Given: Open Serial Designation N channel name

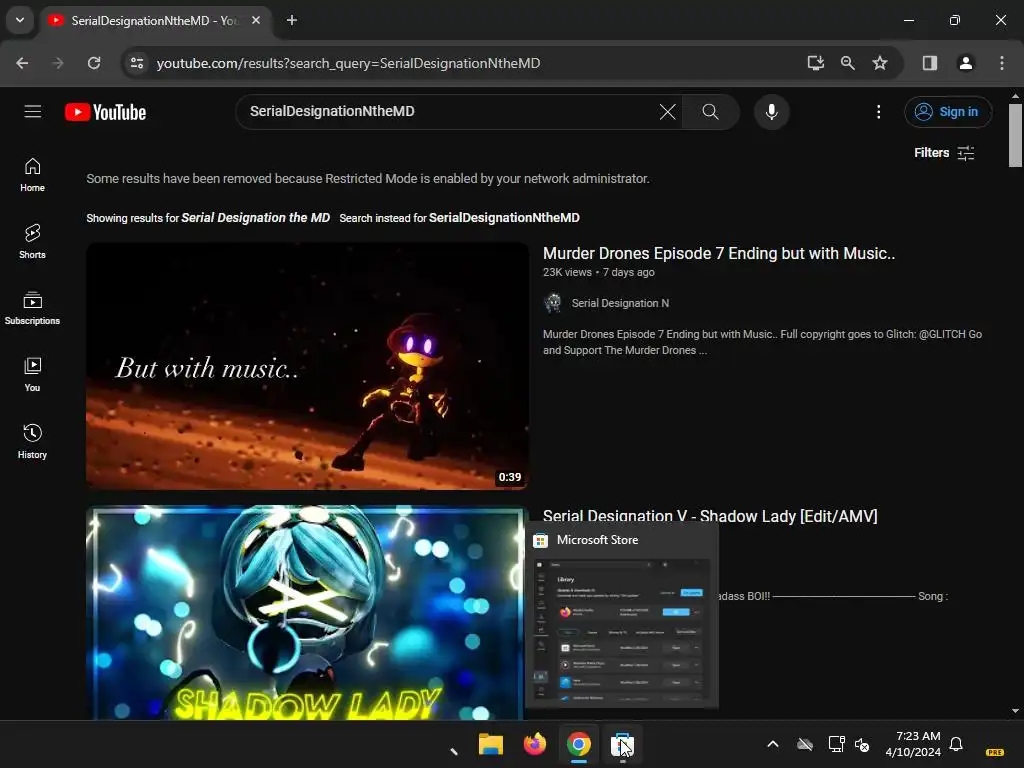Looking at the screenshot, I should (620, 303).
